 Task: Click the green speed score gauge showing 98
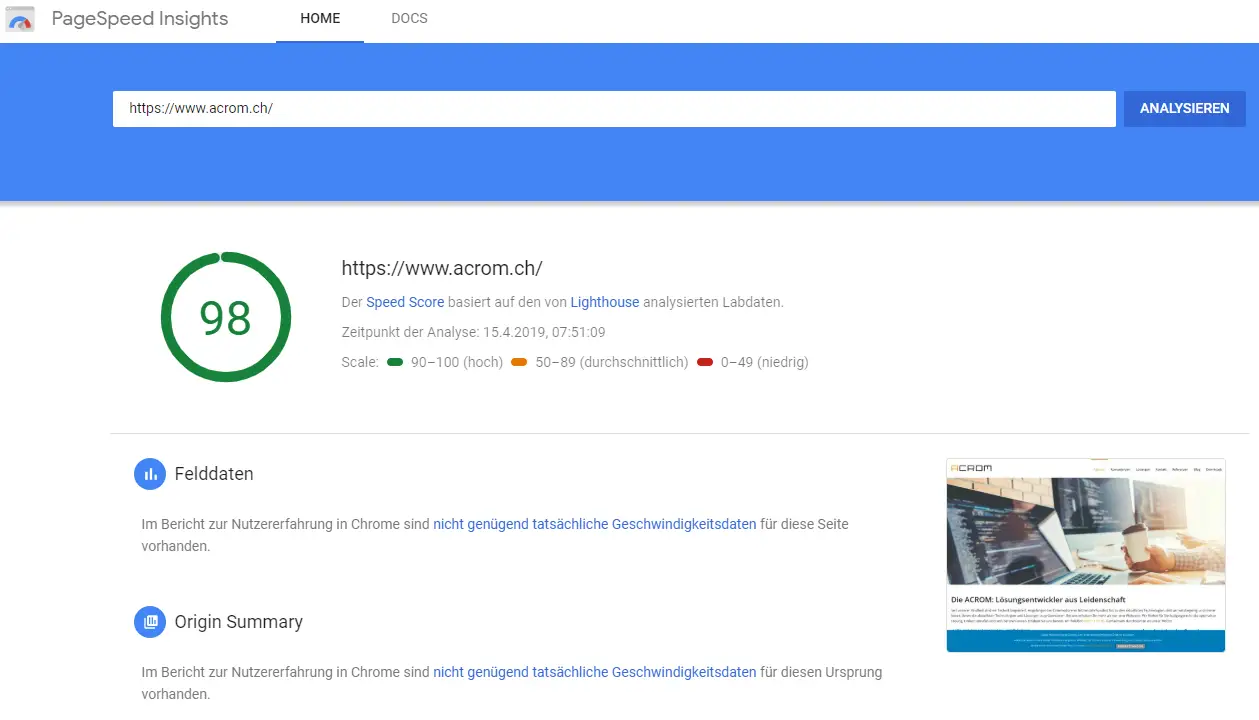pos(226,317)
